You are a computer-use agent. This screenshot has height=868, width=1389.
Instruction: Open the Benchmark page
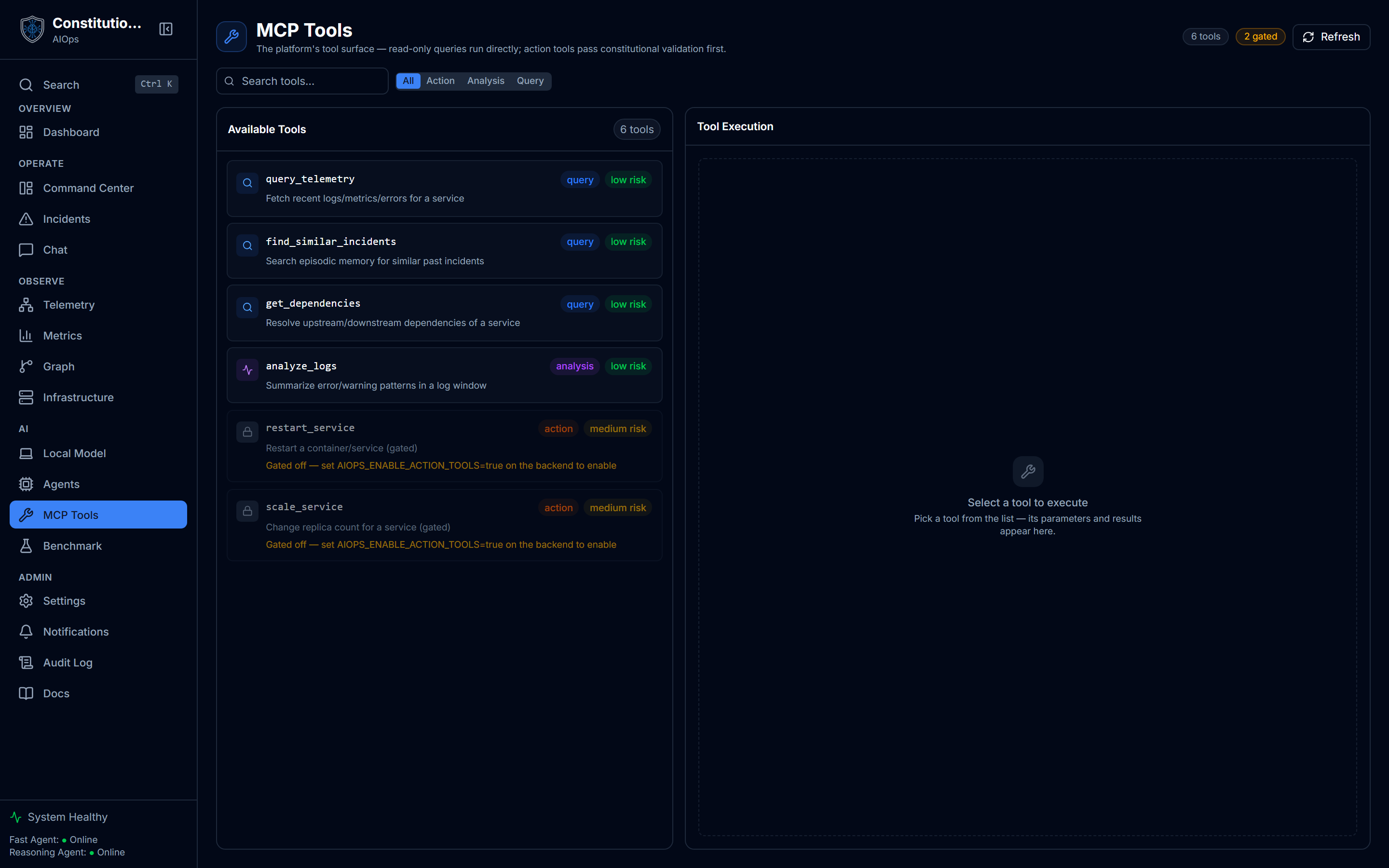click(98, 546)
